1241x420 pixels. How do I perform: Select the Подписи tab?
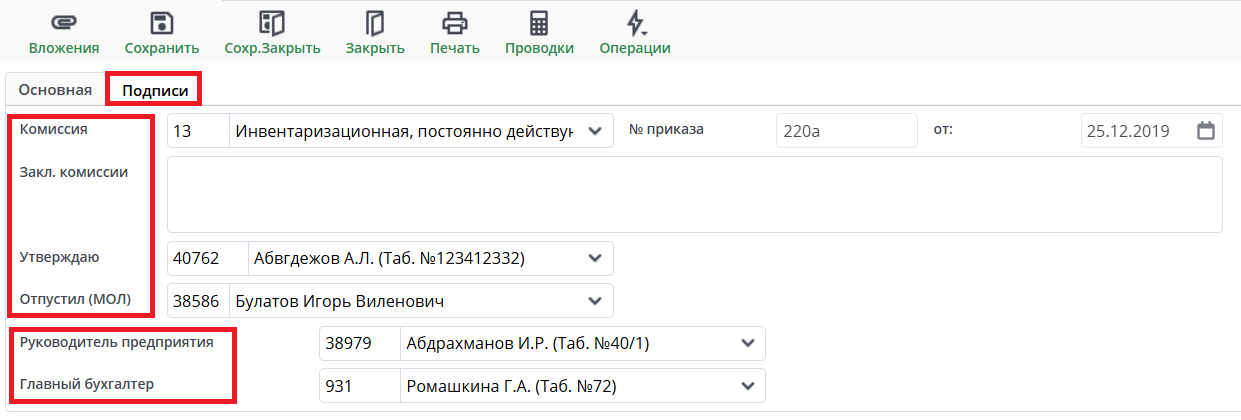(x=155, y=90)
